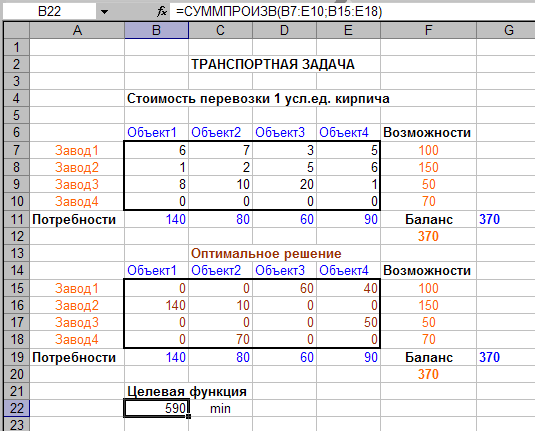
Task: Click solution cell E15 with value 40
Action: pos(348,288)
